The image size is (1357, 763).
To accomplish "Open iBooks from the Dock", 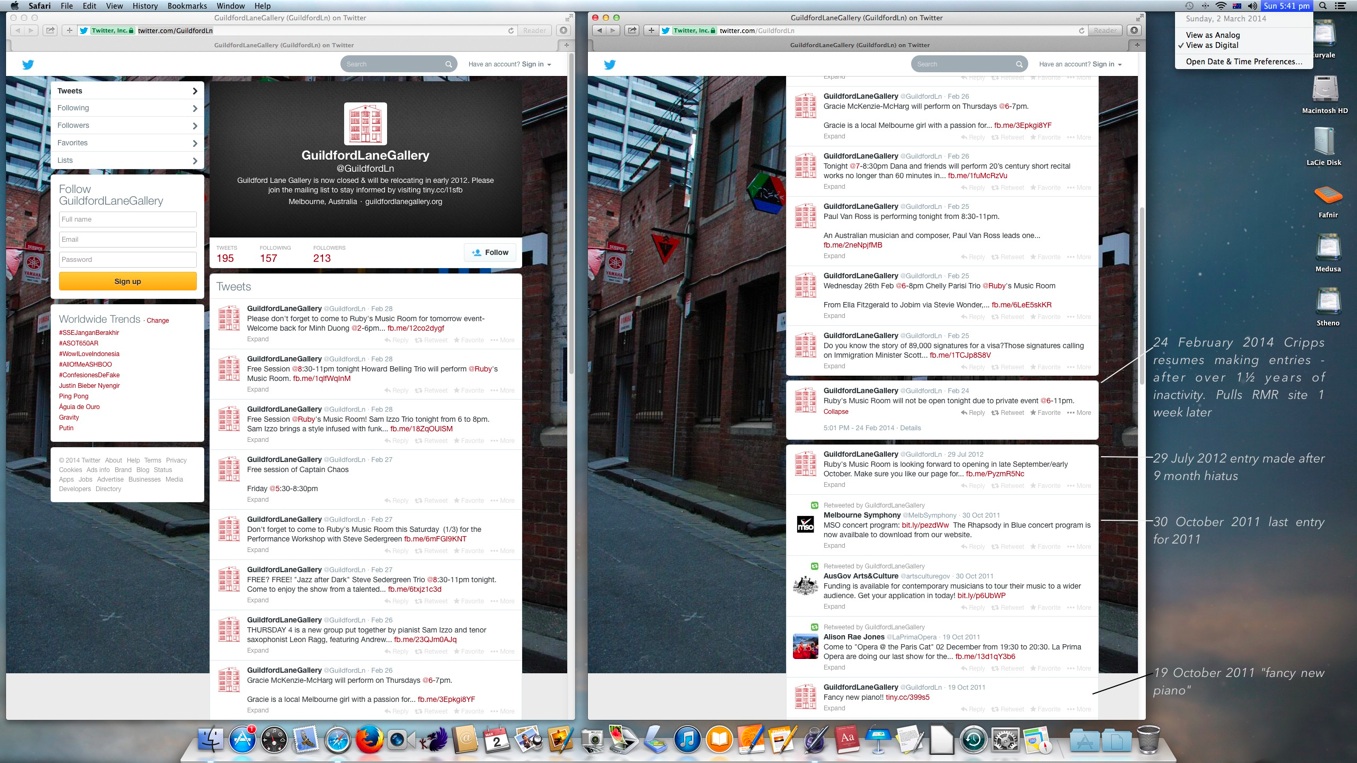I will pyautogui.click(x=719, y=739).
